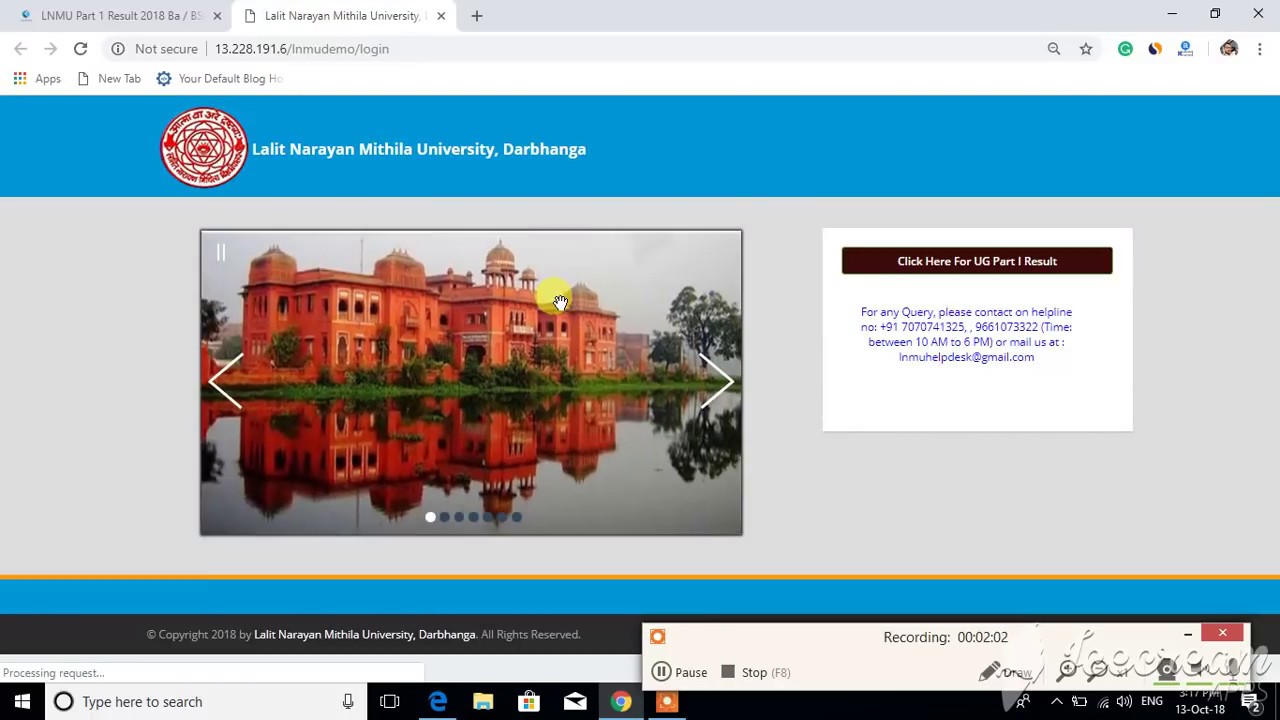Pause the image slideshow
The width and height of the screenshot is (1280, 720).
221,252
